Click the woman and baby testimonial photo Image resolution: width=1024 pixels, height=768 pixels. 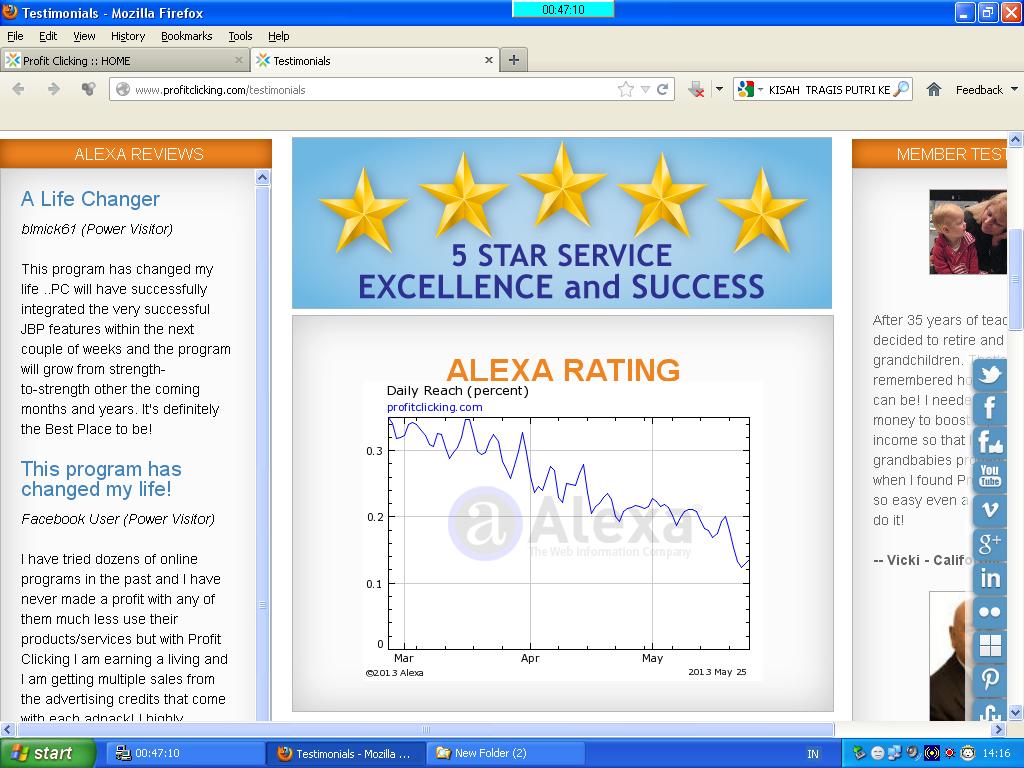pos(968,232)
